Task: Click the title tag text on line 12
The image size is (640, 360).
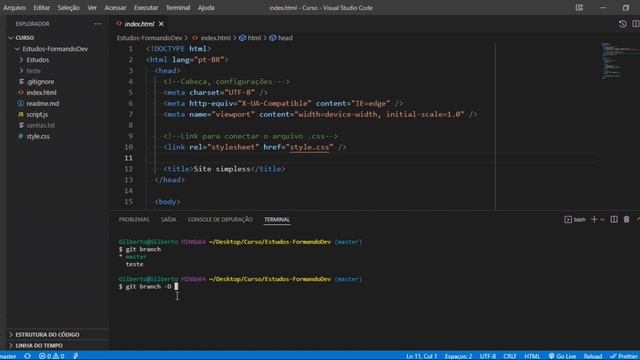Action: [224, 169]
